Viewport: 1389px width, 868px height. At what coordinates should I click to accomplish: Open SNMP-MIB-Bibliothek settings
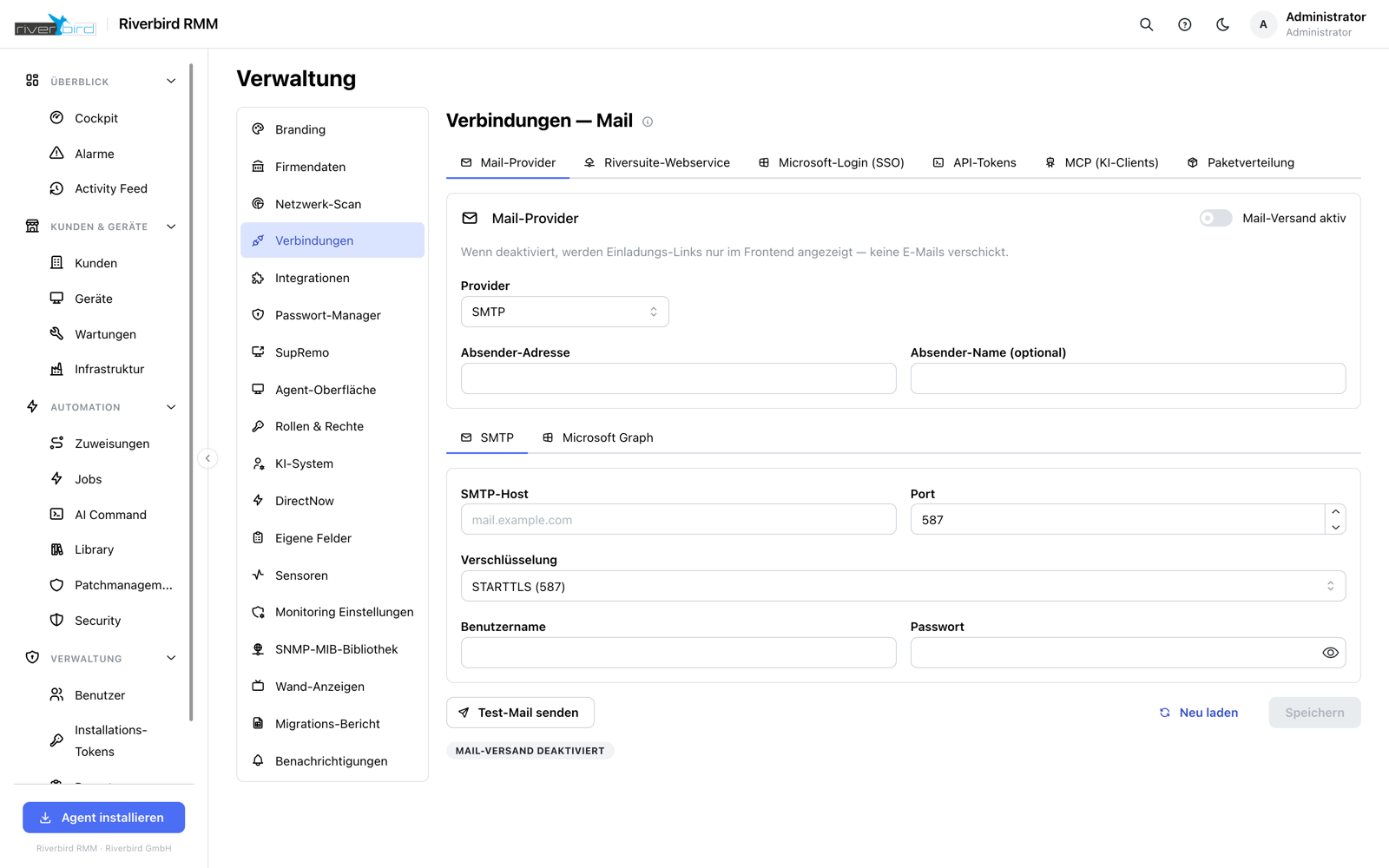332,649
